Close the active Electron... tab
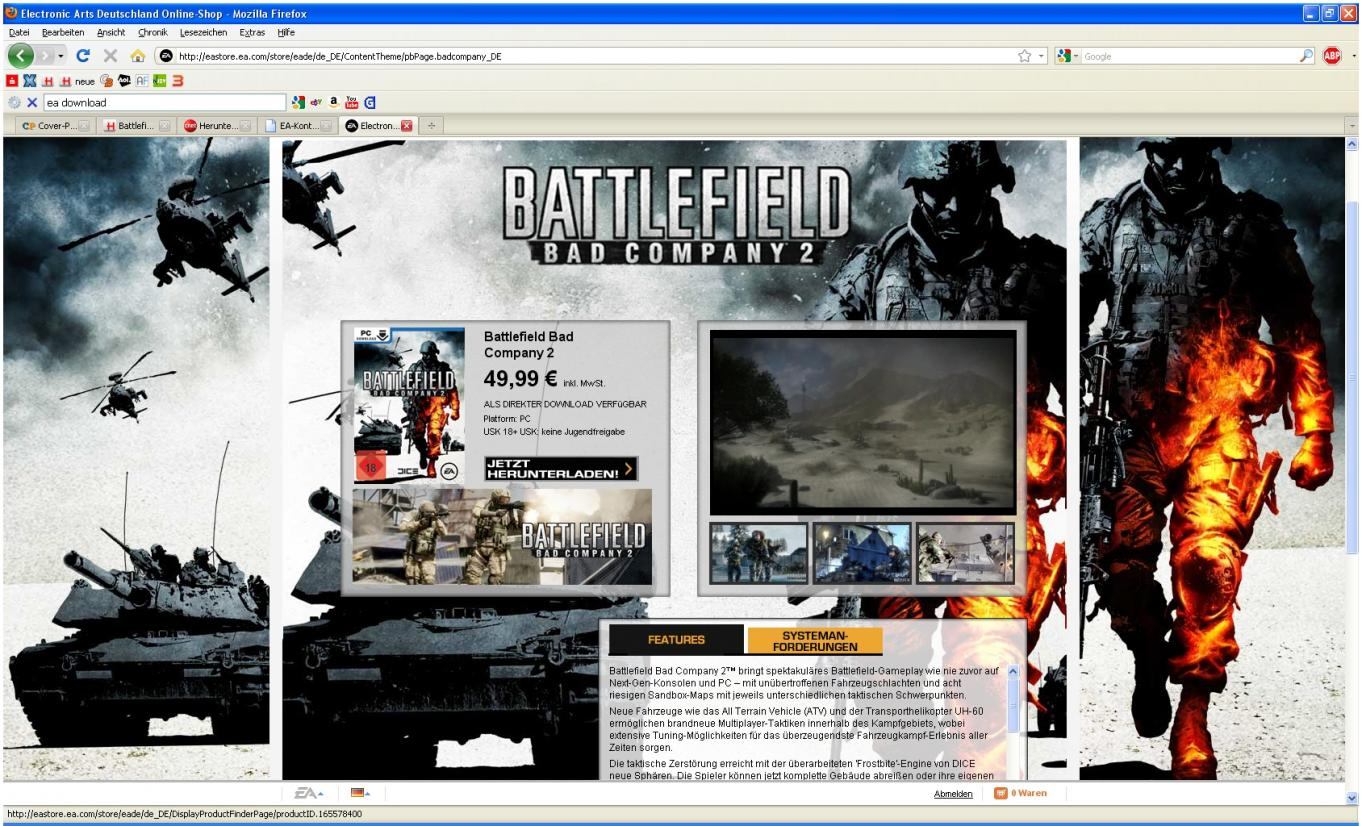Image resolution: width=1362 pixels, height=826 pixels. coord(407,126)
